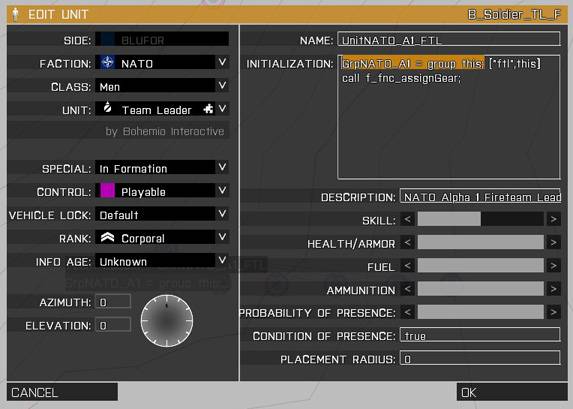This screenshot has width=573, height=409.
Task: Increase Health/Armor with right arrow
Action: pyautogui.click(x=554, y=242)
